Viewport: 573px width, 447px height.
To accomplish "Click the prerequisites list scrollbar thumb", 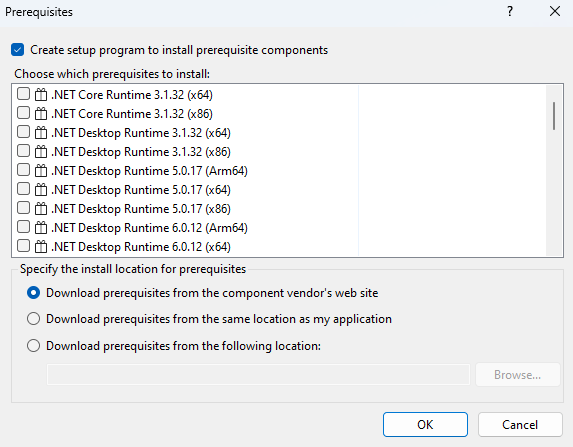I will coord(554,116).
